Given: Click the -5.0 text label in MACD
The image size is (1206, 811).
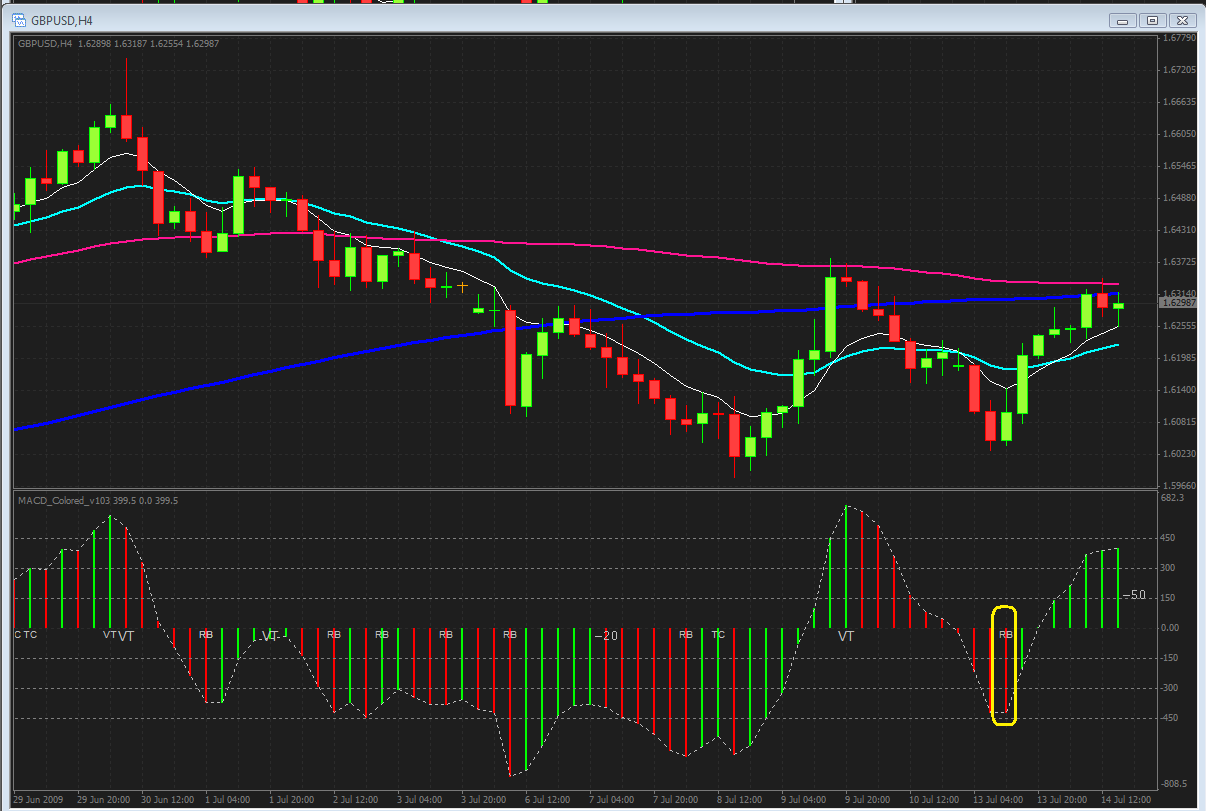Looking at the screenshot, I should [x=1134, y=596].
